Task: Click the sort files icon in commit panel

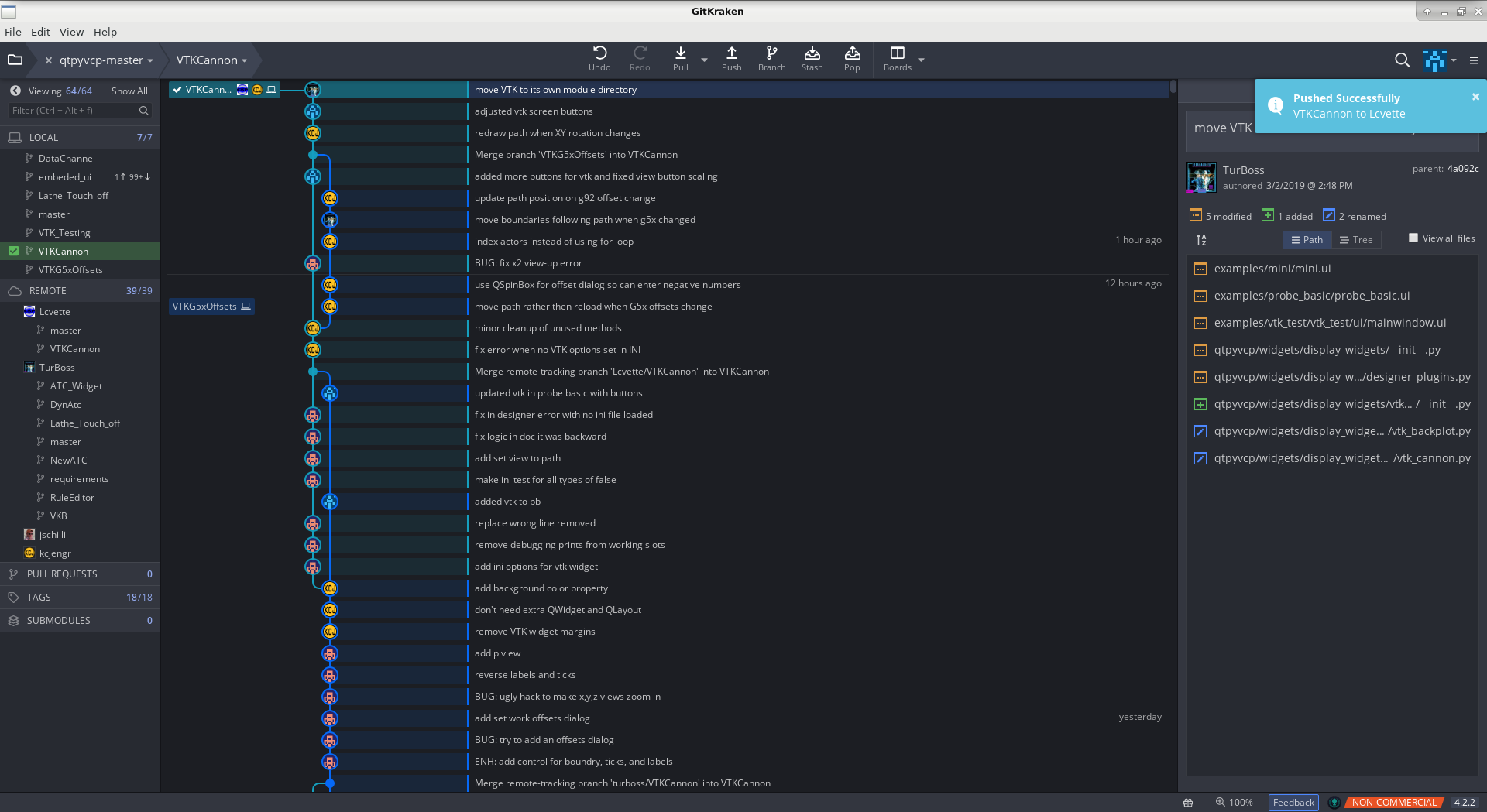Action: (1201, 240)
